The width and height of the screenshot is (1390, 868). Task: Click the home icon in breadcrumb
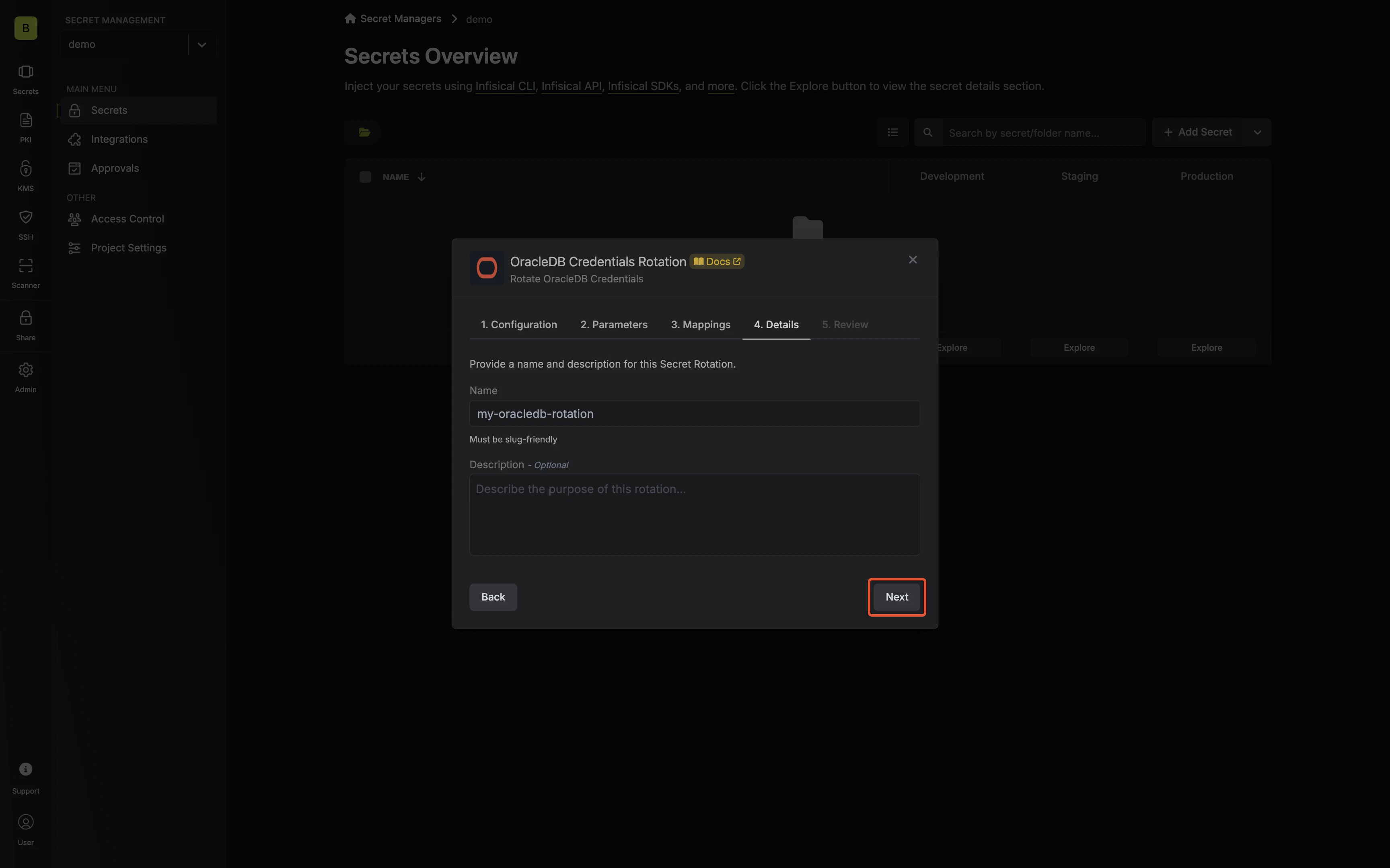pyautogui.click(x=350, y=19)
